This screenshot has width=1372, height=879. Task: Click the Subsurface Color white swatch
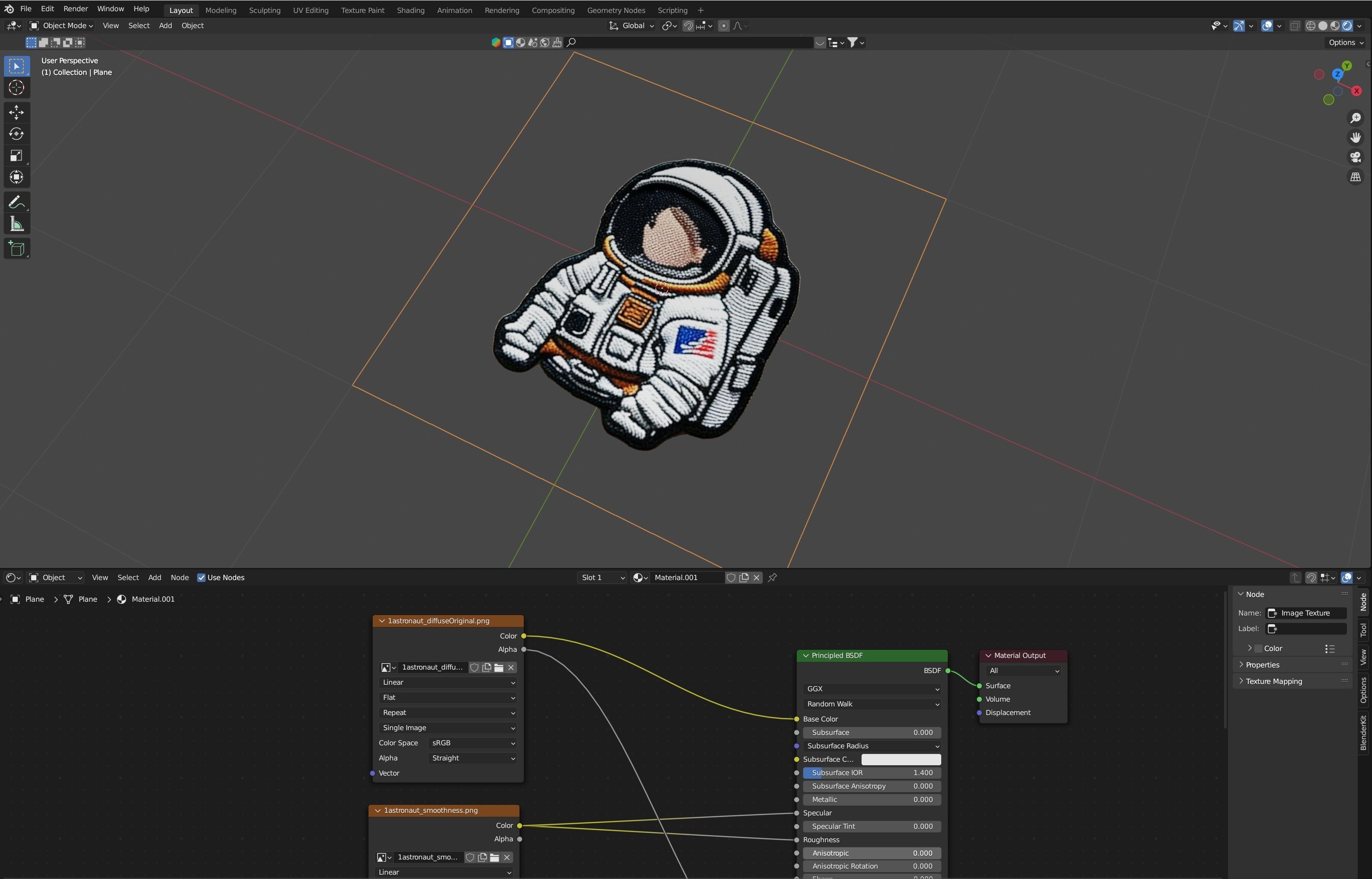[901, 759]
